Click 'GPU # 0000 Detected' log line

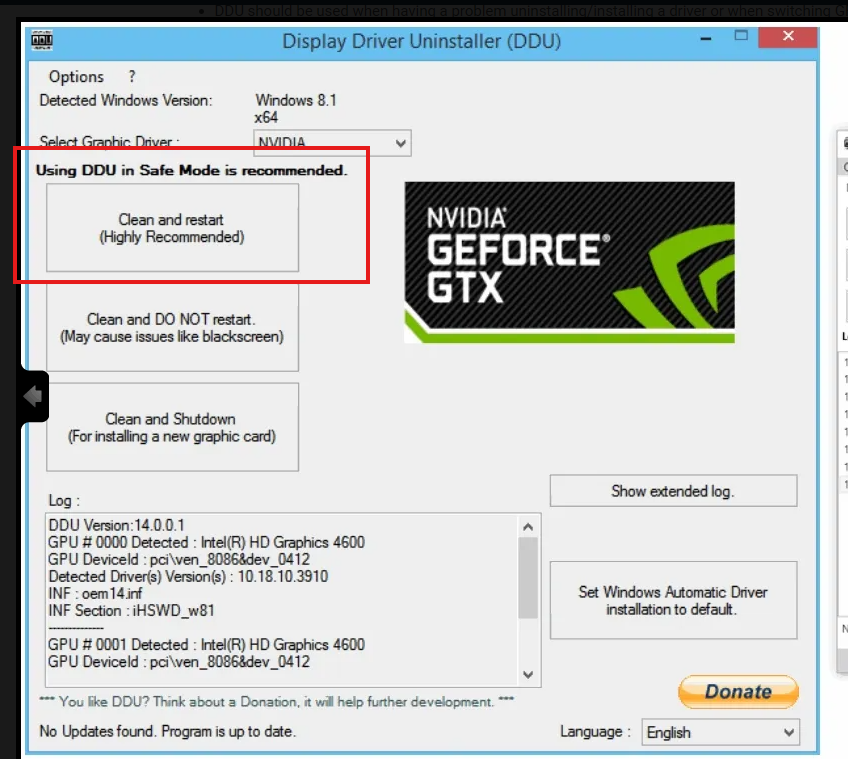point(207,542)
